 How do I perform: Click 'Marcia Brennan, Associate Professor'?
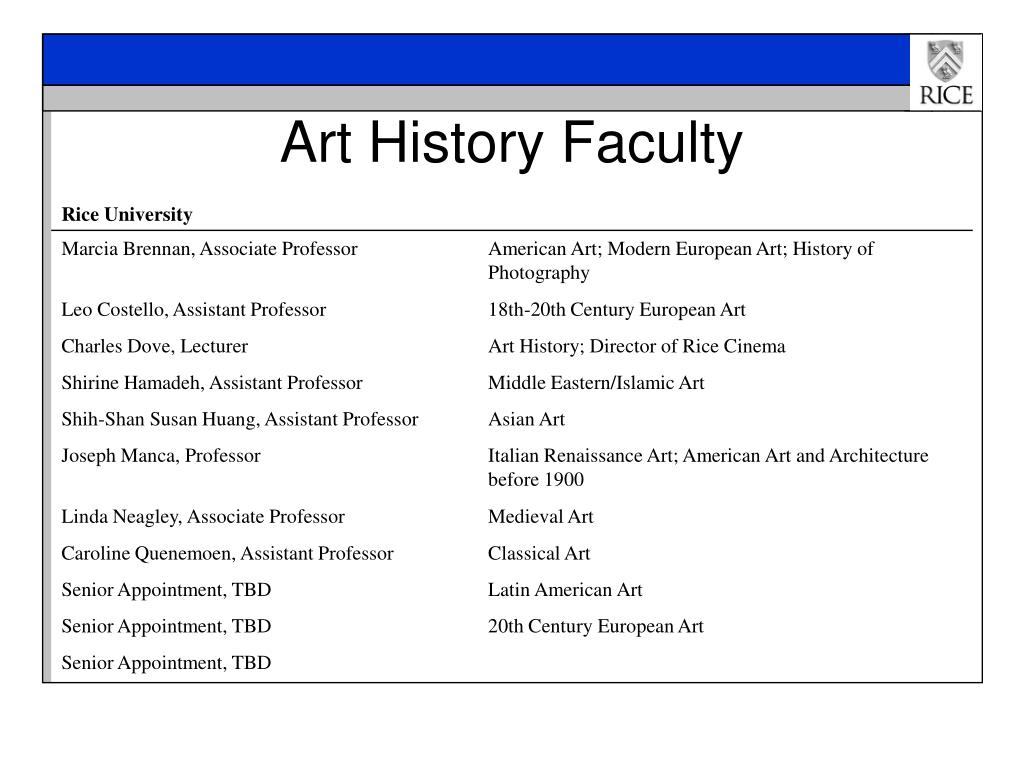click(x=209, y=249)
